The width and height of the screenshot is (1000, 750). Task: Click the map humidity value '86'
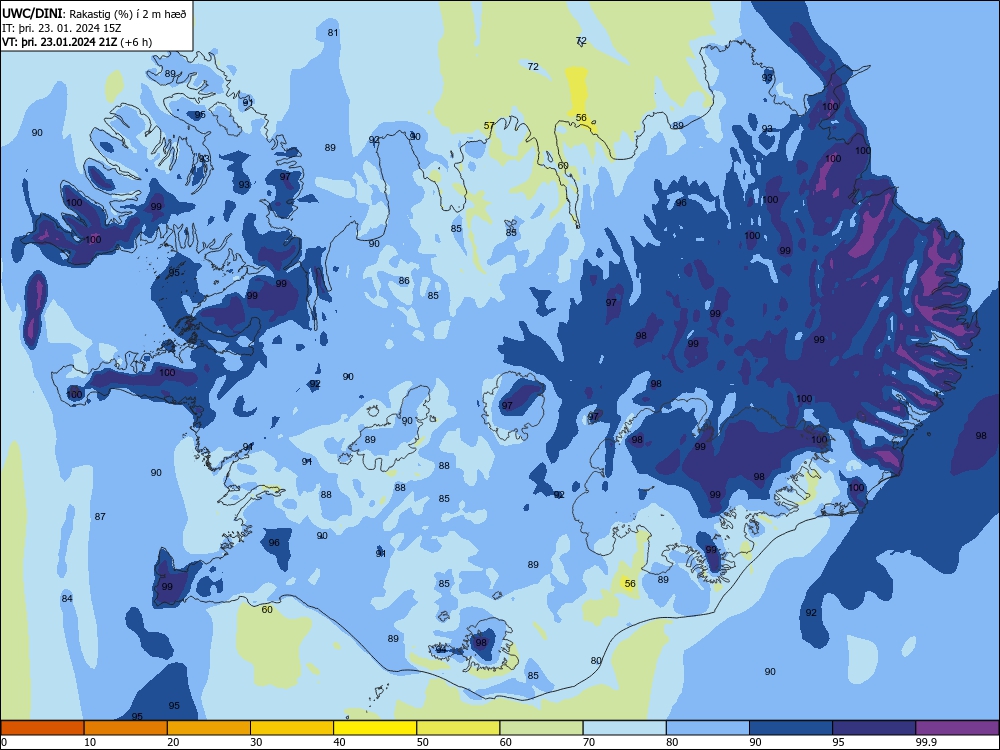point(404,281)
